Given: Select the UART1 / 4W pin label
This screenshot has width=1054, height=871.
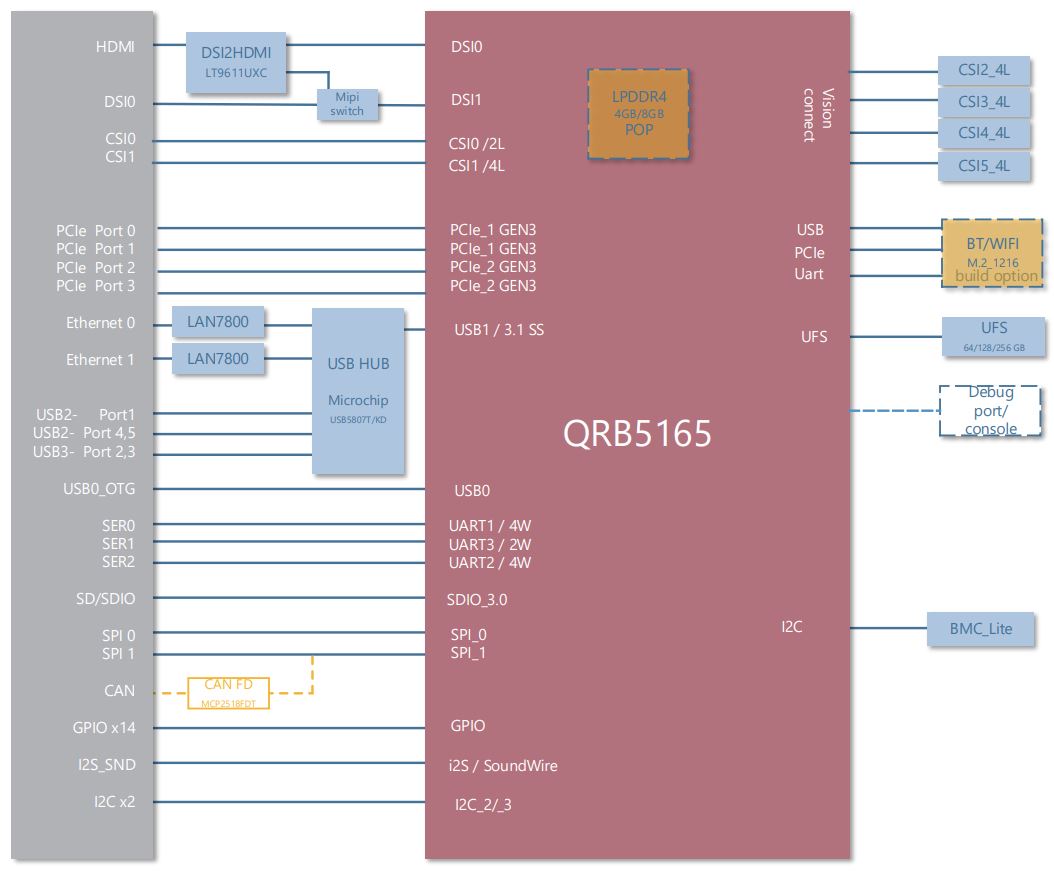Looking at the screenshot, I should click(490, 526).
